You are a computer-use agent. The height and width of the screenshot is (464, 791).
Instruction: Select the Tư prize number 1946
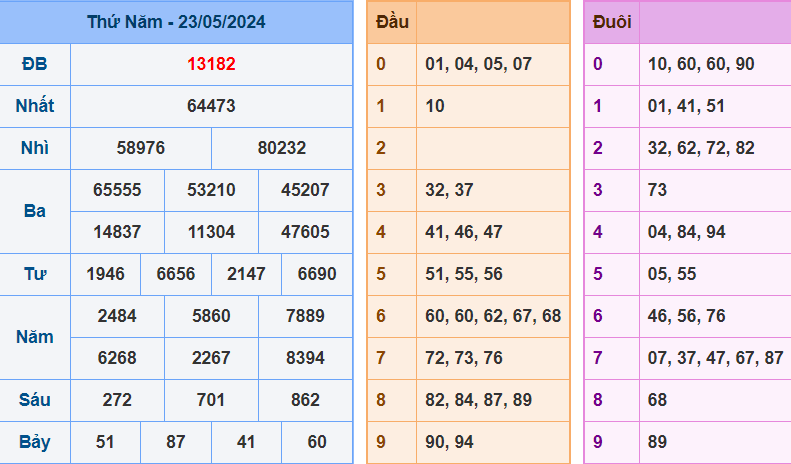(105, 274)
